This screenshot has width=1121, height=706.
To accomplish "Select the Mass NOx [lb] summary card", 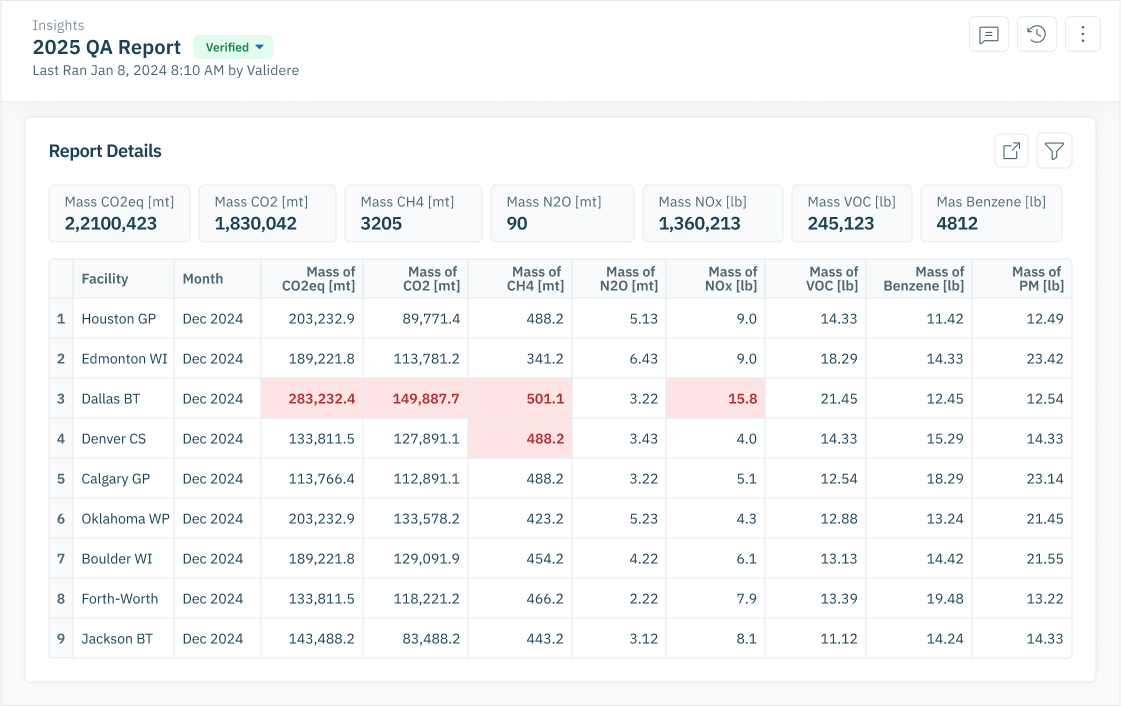I will 713,214.
